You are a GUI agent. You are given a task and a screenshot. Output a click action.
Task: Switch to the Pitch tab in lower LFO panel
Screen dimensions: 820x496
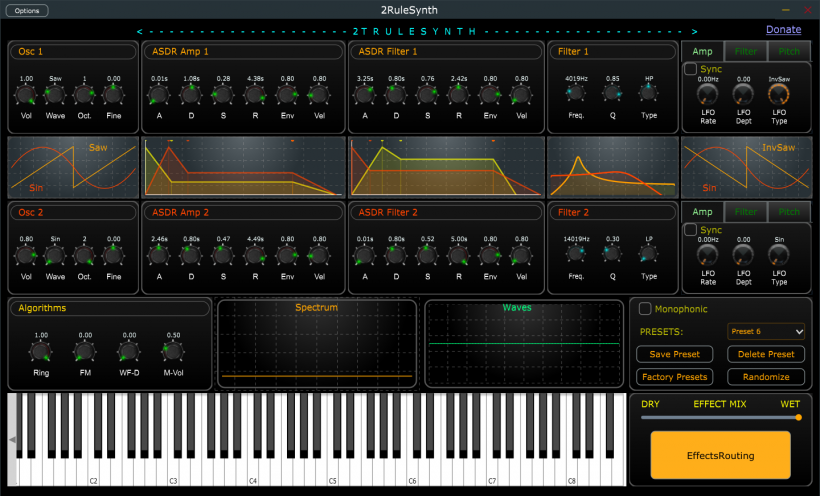[789, 211]
